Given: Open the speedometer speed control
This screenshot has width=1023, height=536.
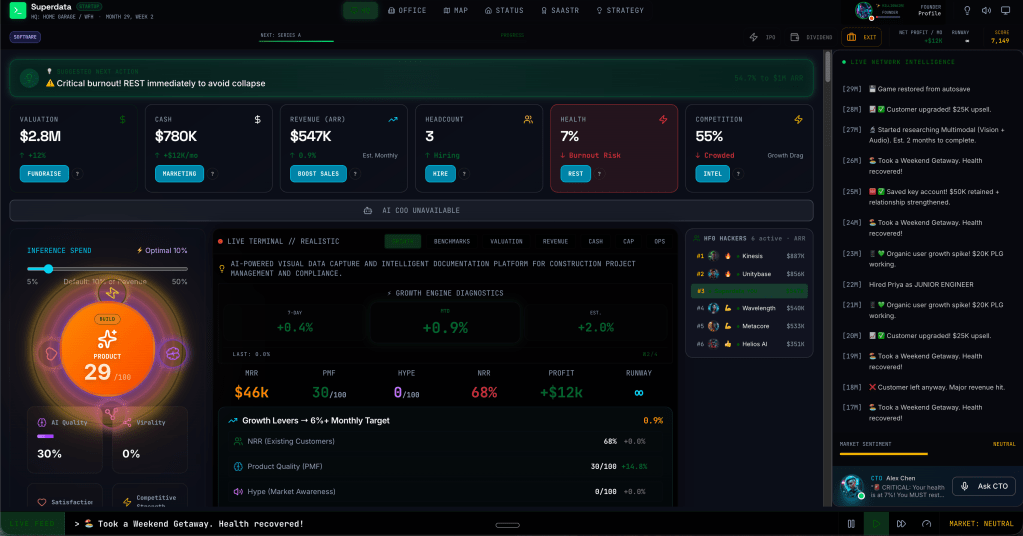Looking at the screenshot, I should click(x=926, y=523).
